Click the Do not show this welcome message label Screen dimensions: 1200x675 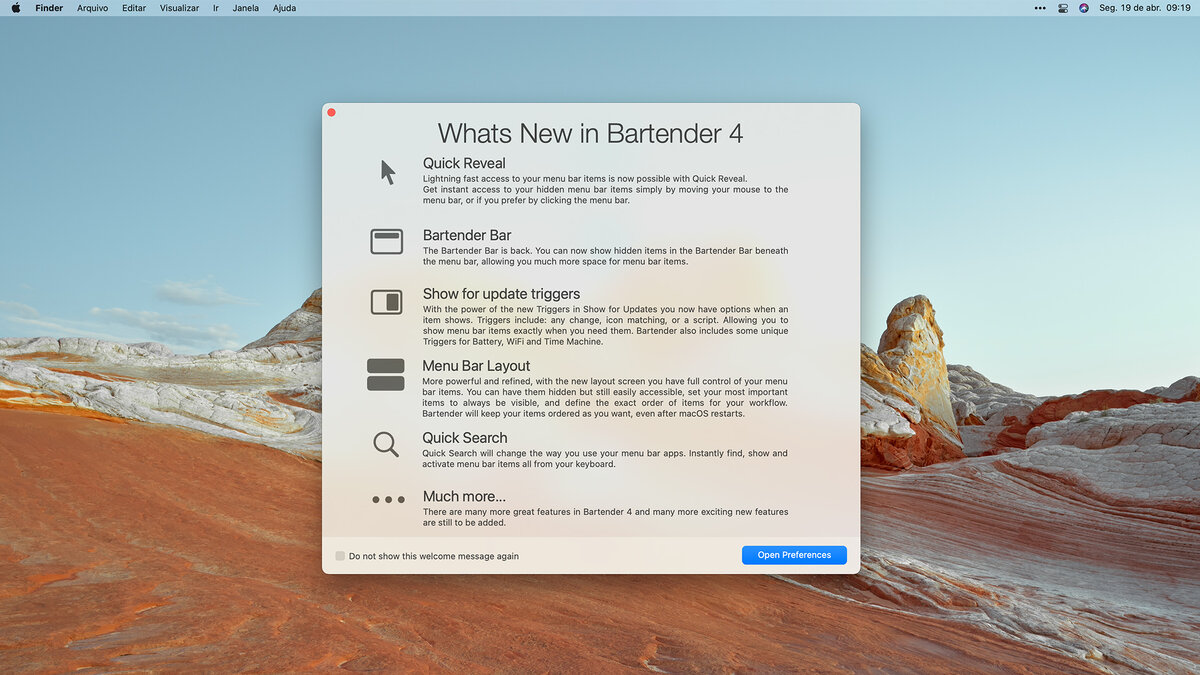point(434,556)
